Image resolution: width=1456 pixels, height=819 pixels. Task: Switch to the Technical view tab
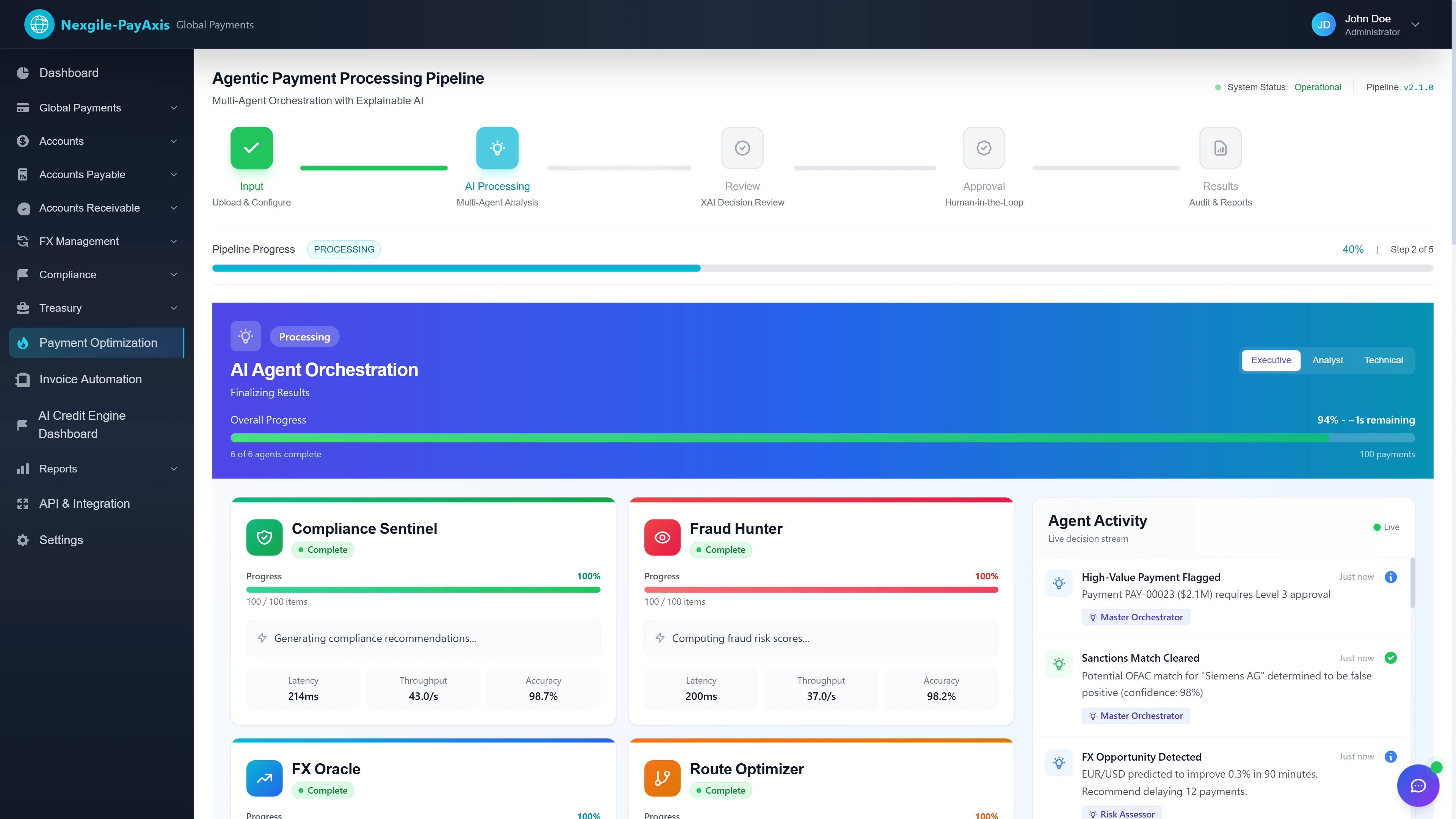coord(1383,360)
